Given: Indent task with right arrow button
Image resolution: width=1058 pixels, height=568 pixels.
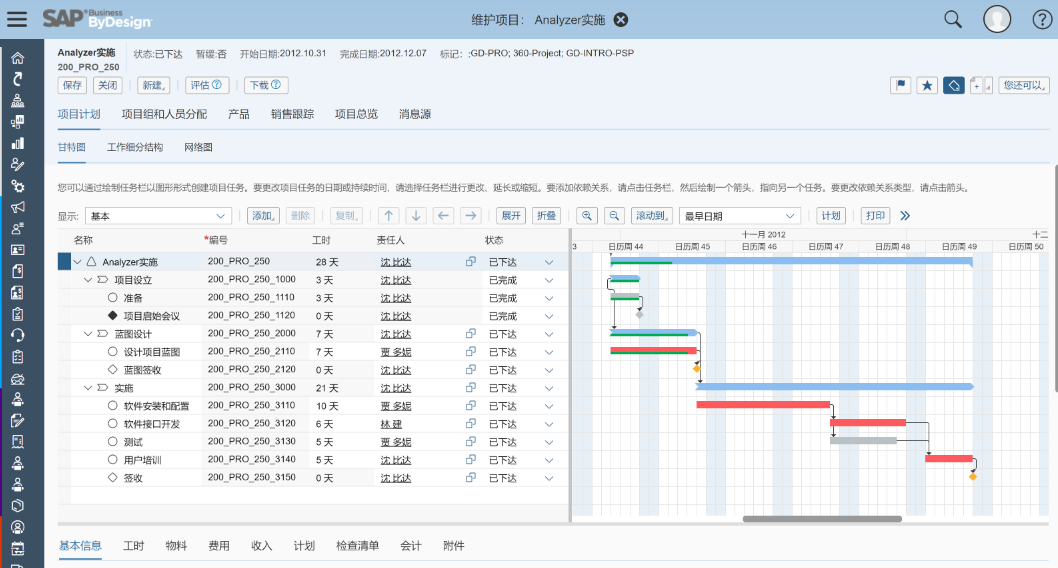Looking at the screenshot, I should coord(471,216).
